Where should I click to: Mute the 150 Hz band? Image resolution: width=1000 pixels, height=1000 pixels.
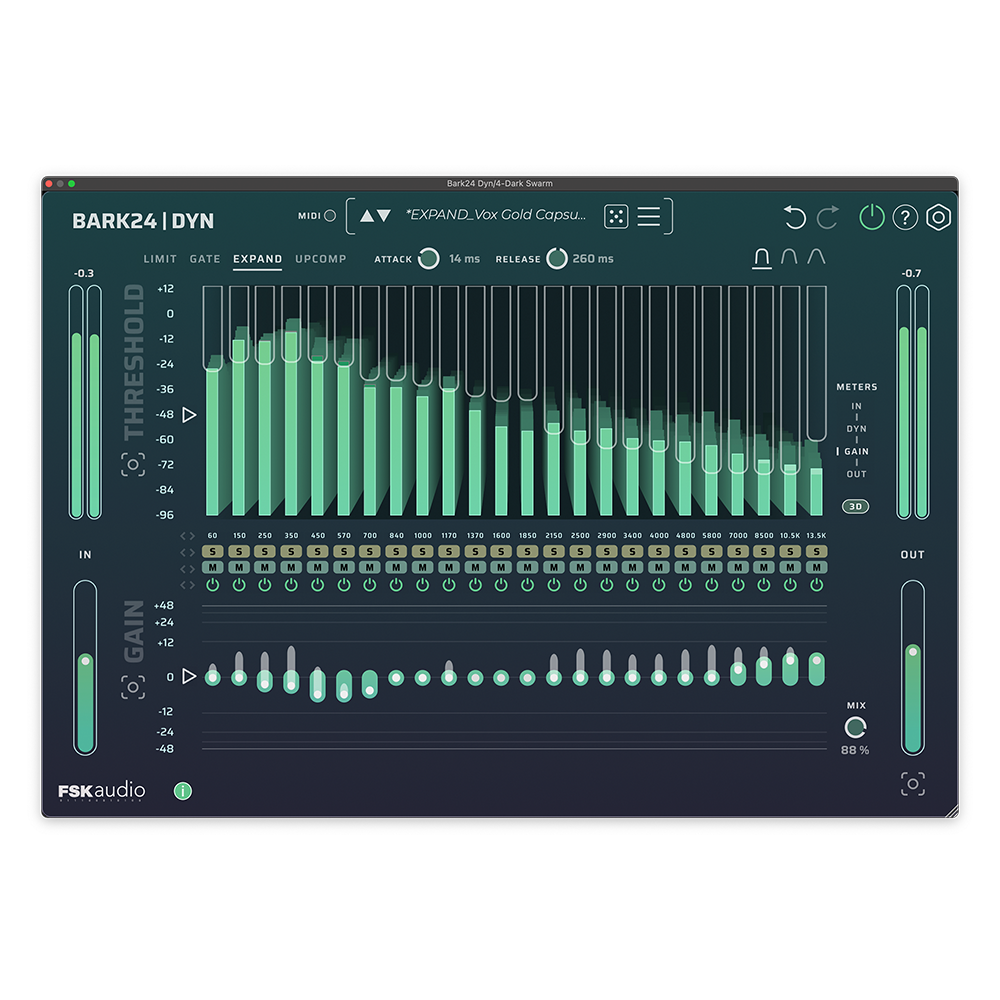click(239, 567)
